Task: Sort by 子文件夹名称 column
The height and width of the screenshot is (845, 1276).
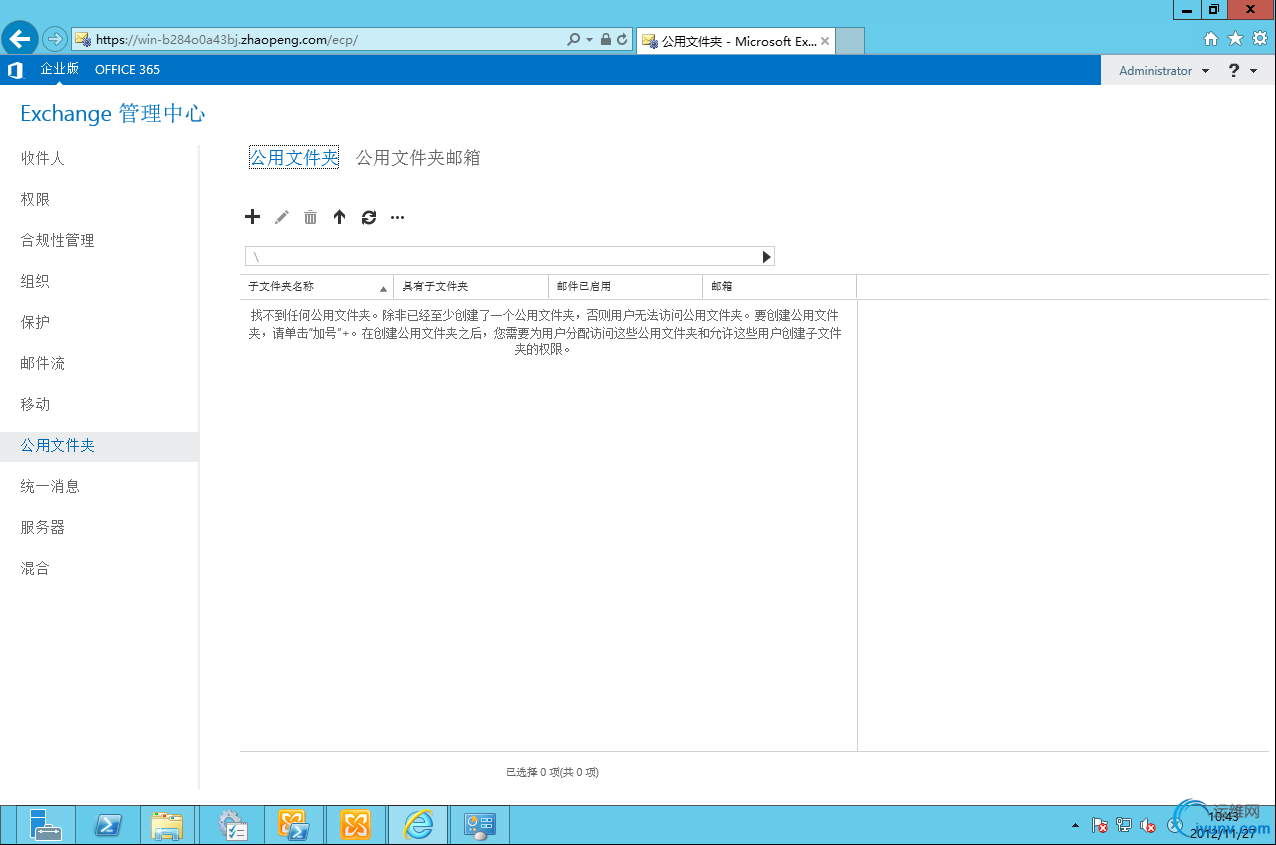Action: tap(317, 287)
